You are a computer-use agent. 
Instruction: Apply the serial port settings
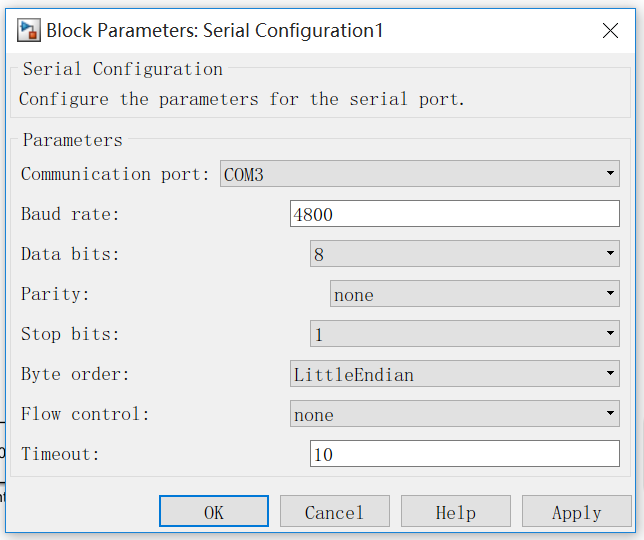pos(577,511)
